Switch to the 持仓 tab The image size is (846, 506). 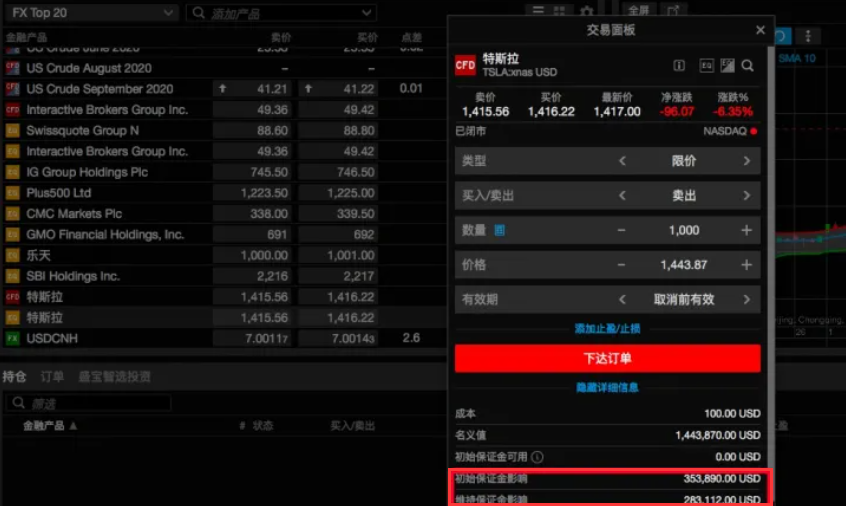coord(14,377)
